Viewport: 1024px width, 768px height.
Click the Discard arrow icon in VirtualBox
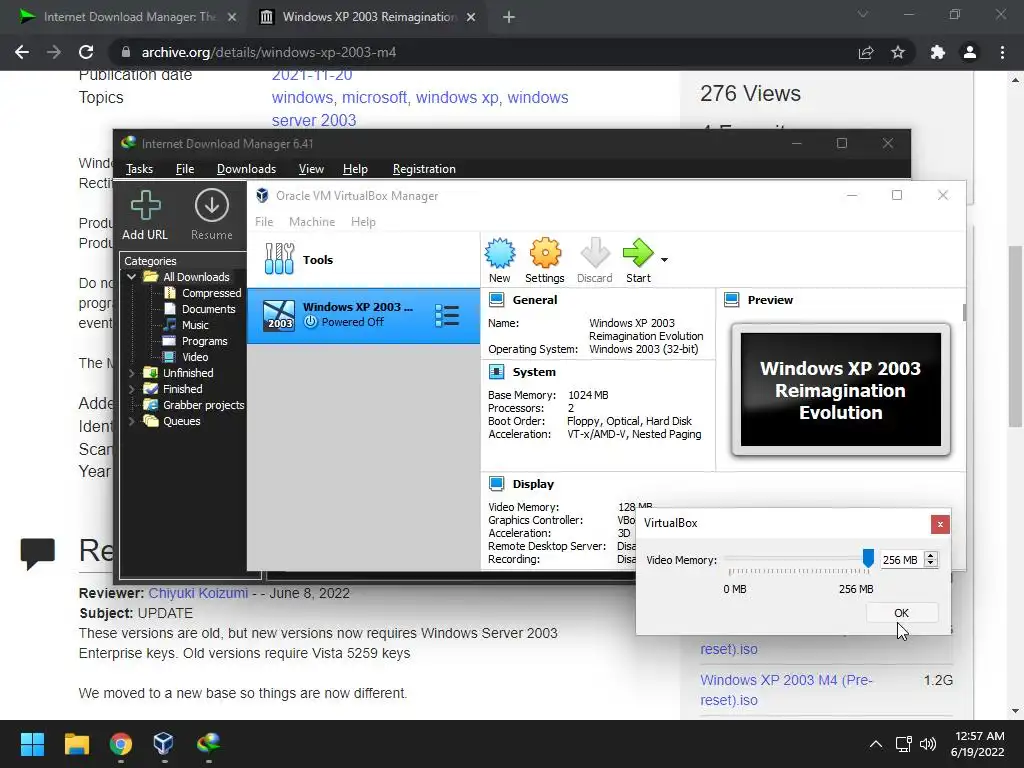tap(594, 260)
